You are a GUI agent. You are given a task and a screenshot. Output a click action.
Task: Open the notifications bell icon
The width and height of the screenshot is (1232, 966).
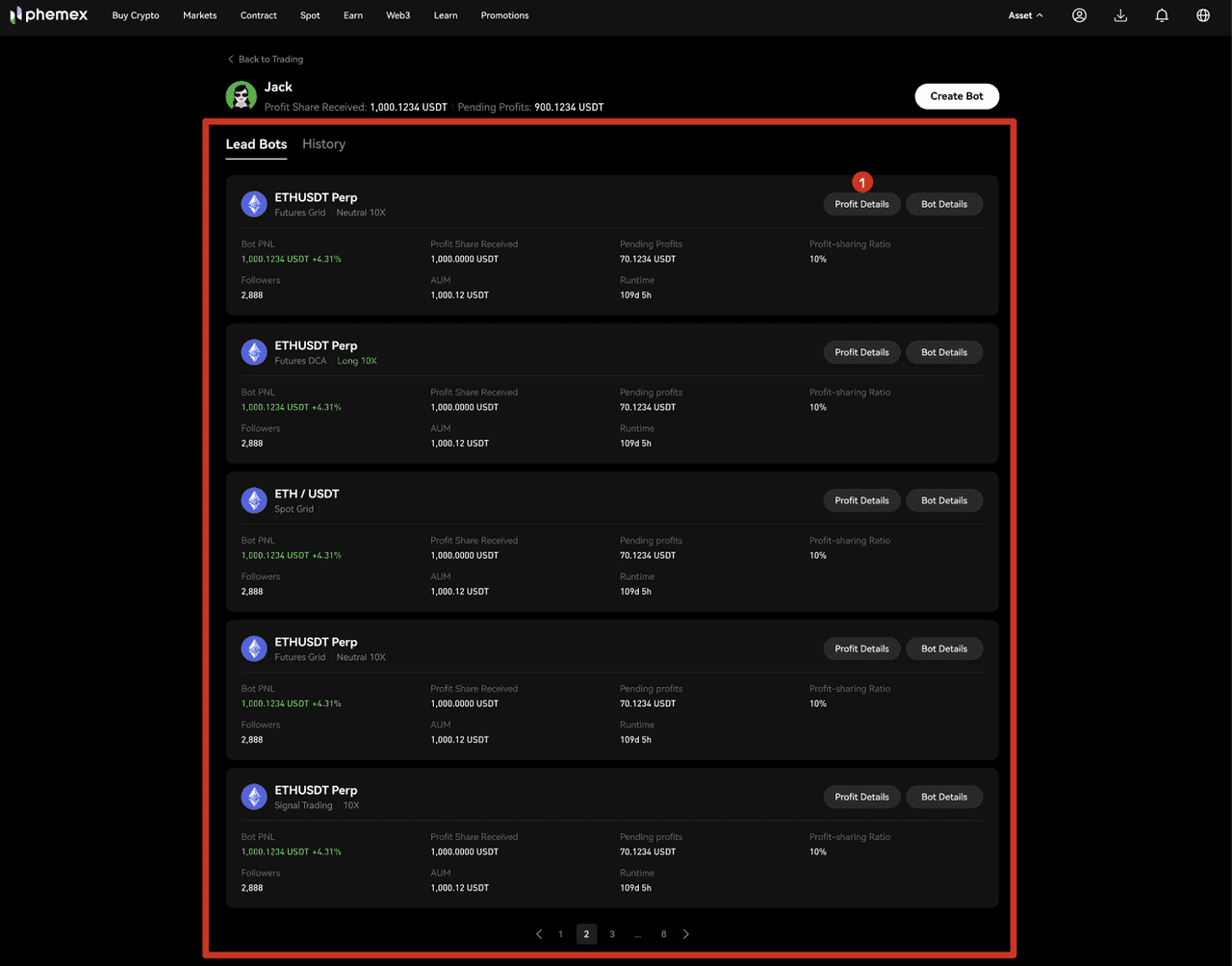coord(1162,15)
